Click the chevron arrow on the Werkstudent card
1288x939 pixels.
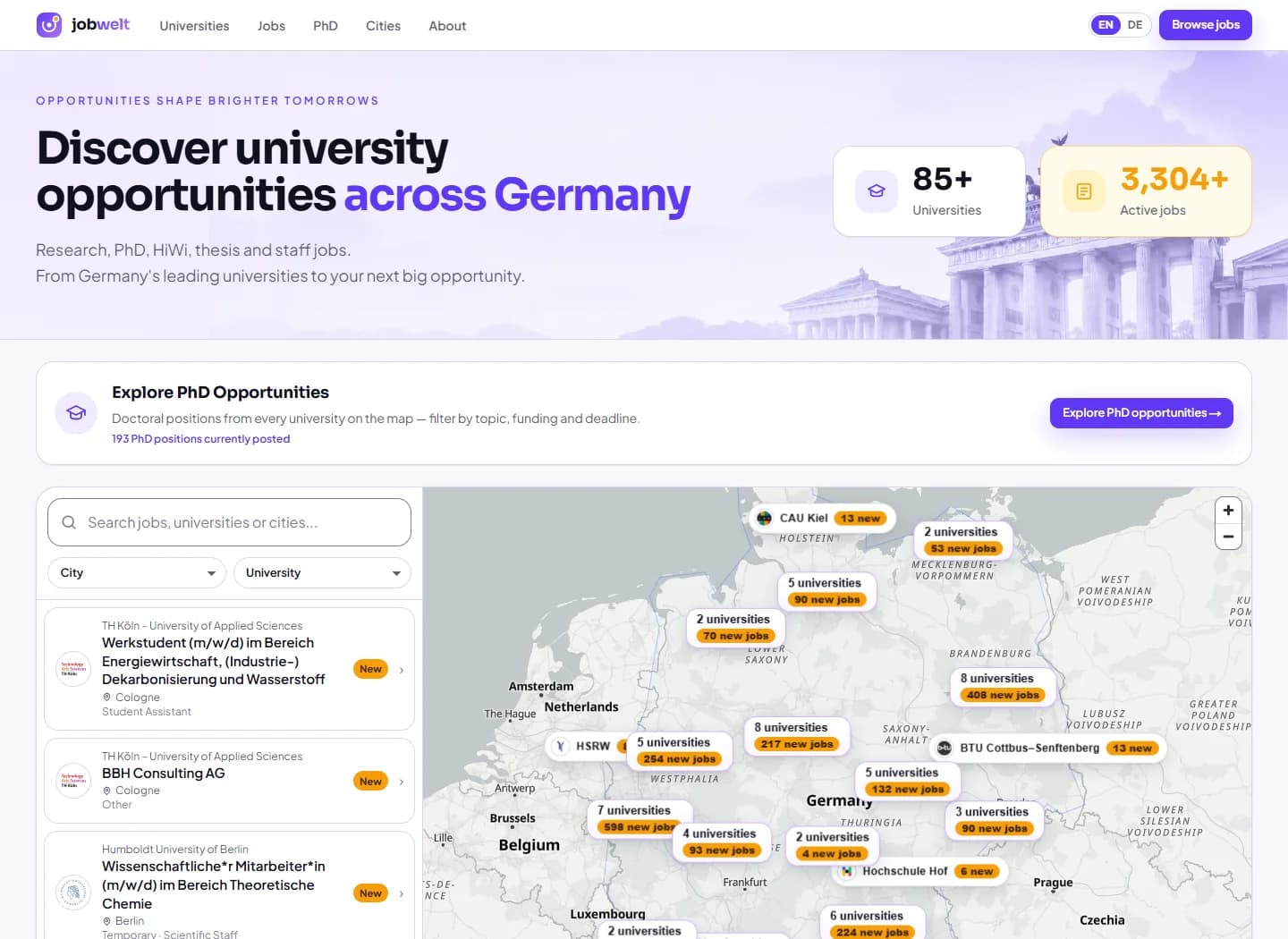tap(401, 670)
